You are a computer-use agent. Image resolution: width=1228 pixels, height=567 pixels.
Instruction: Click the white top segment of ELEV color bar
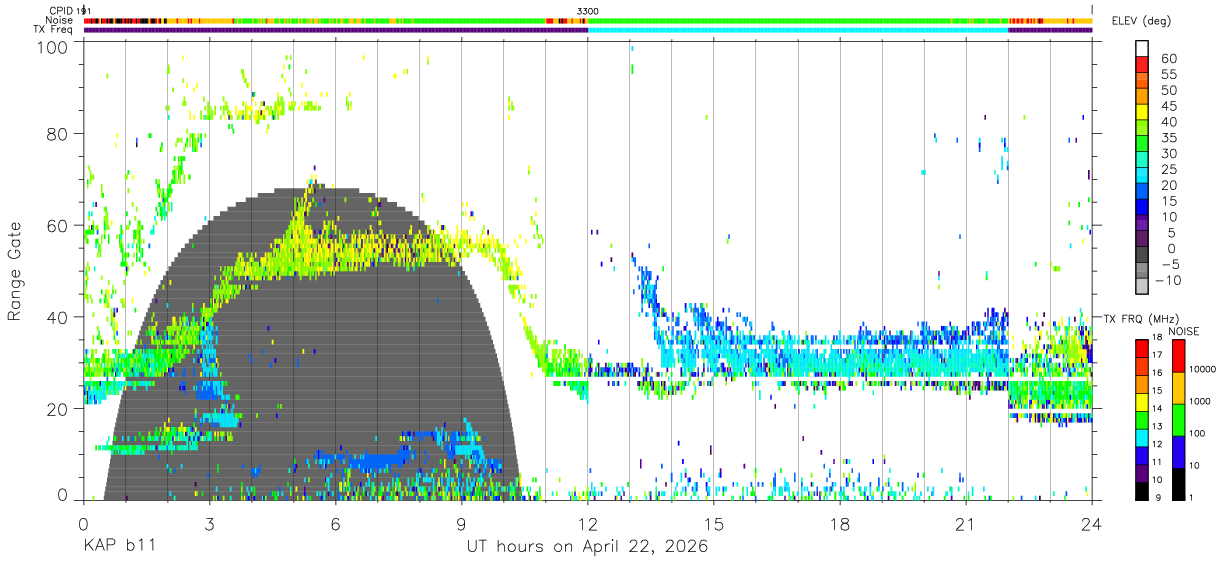pyautogui.click(x=1142, y=48)
